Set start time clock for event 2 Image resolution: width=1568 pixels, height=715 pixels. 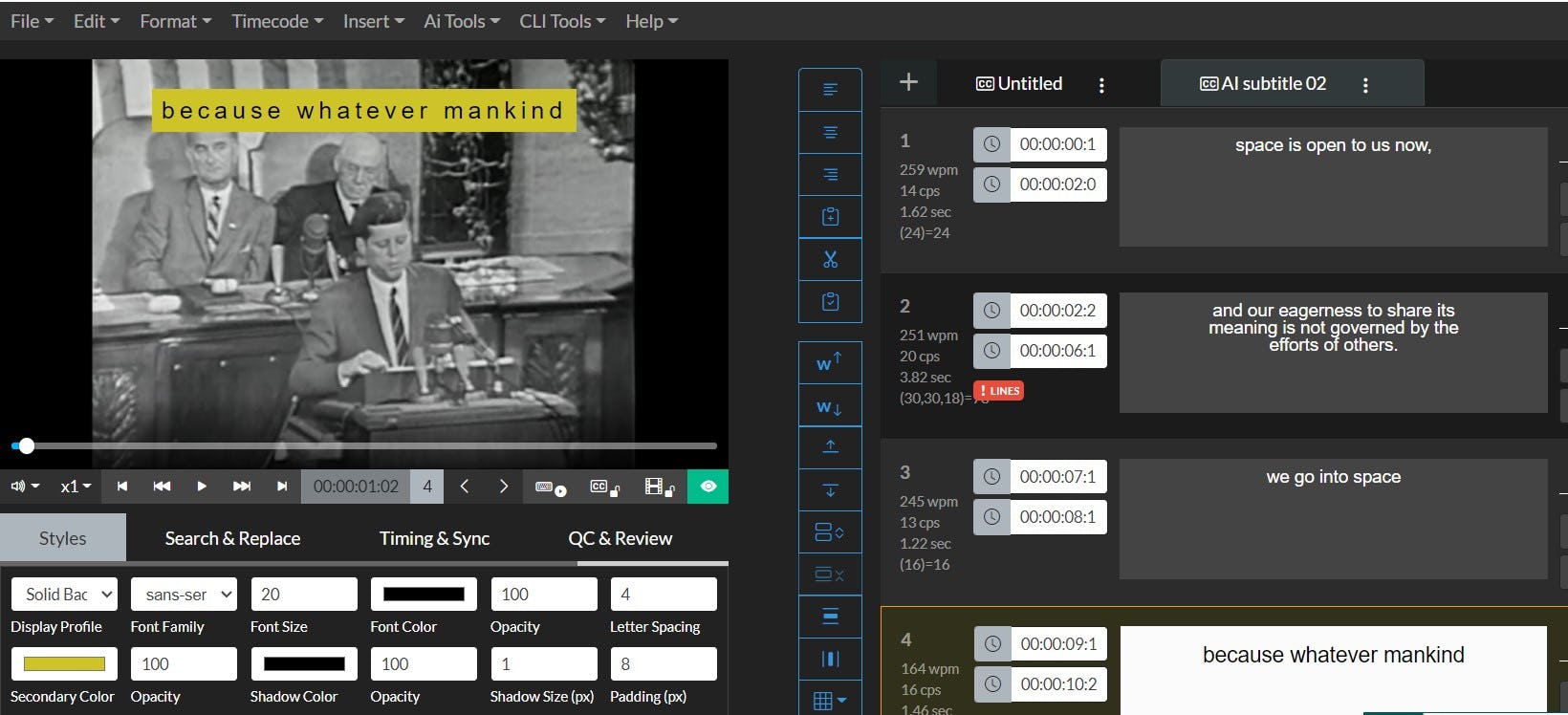pyautogui.click(x=992, y=311)
